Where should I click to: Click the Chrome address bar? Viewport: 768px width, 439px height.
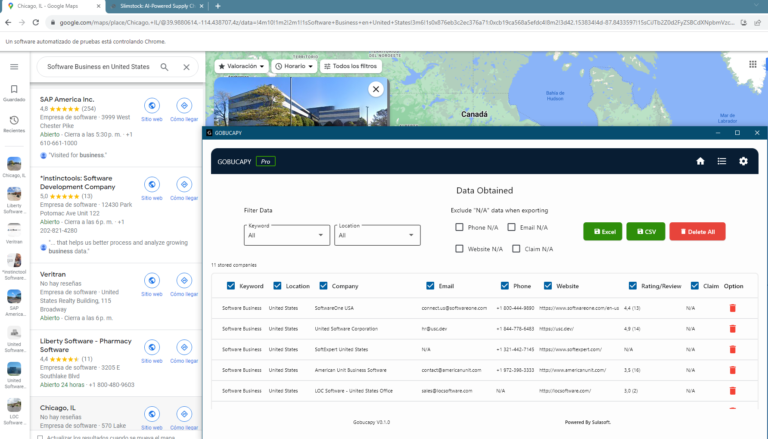click(397, 23)
